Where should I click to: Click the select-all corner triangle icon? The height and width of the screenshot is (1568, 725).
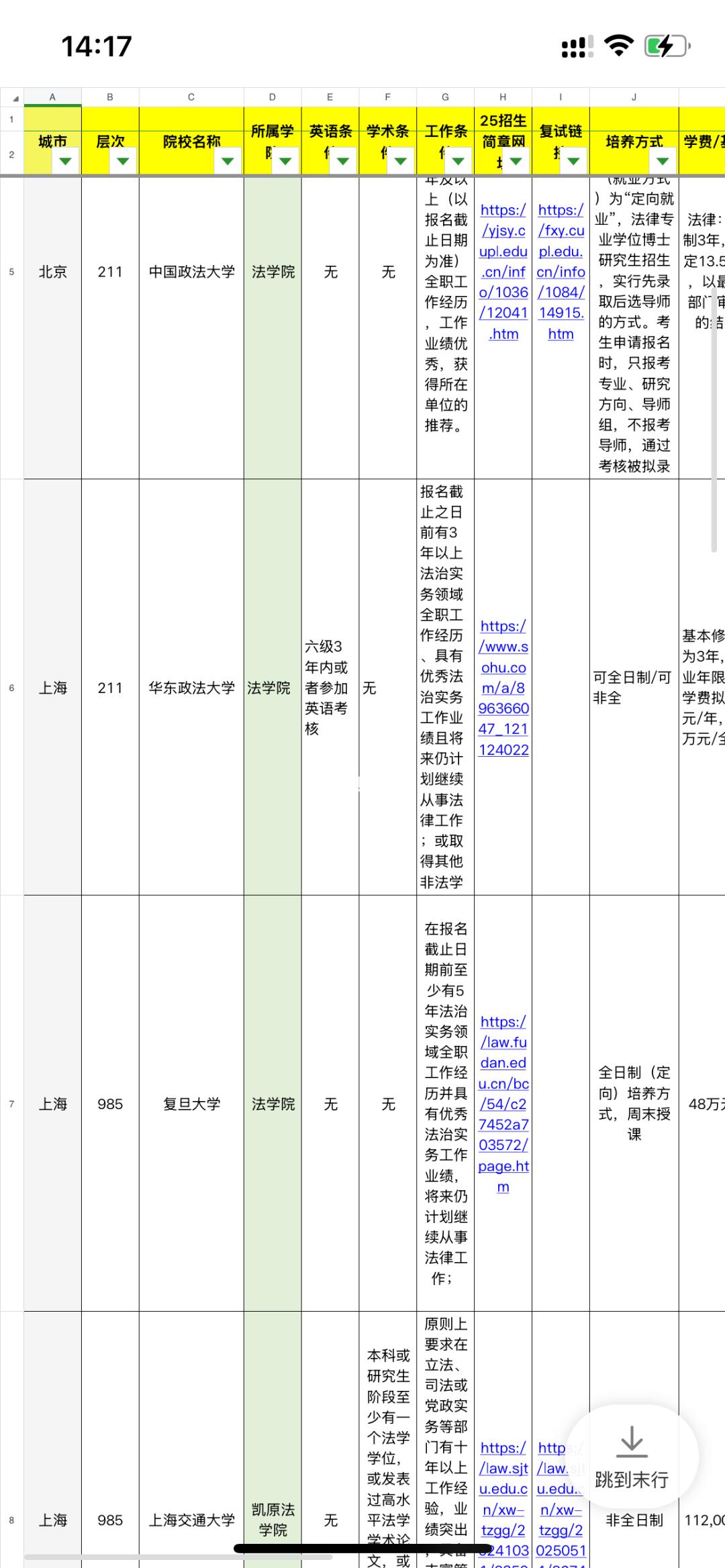click(15, 99)
